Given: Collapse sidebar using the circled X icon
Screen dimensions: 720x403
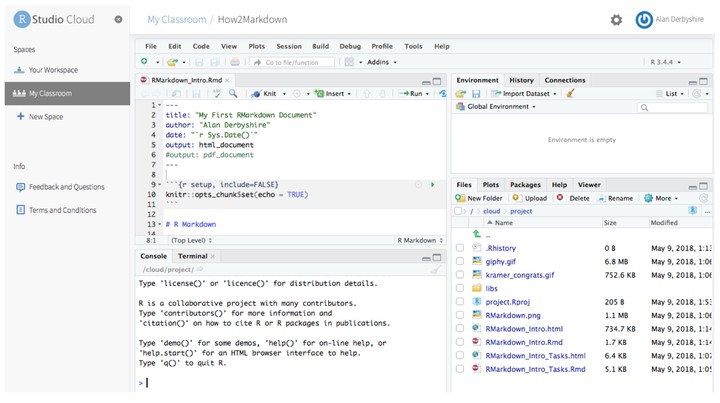Looking at the screenshot, I should (118, 19).
